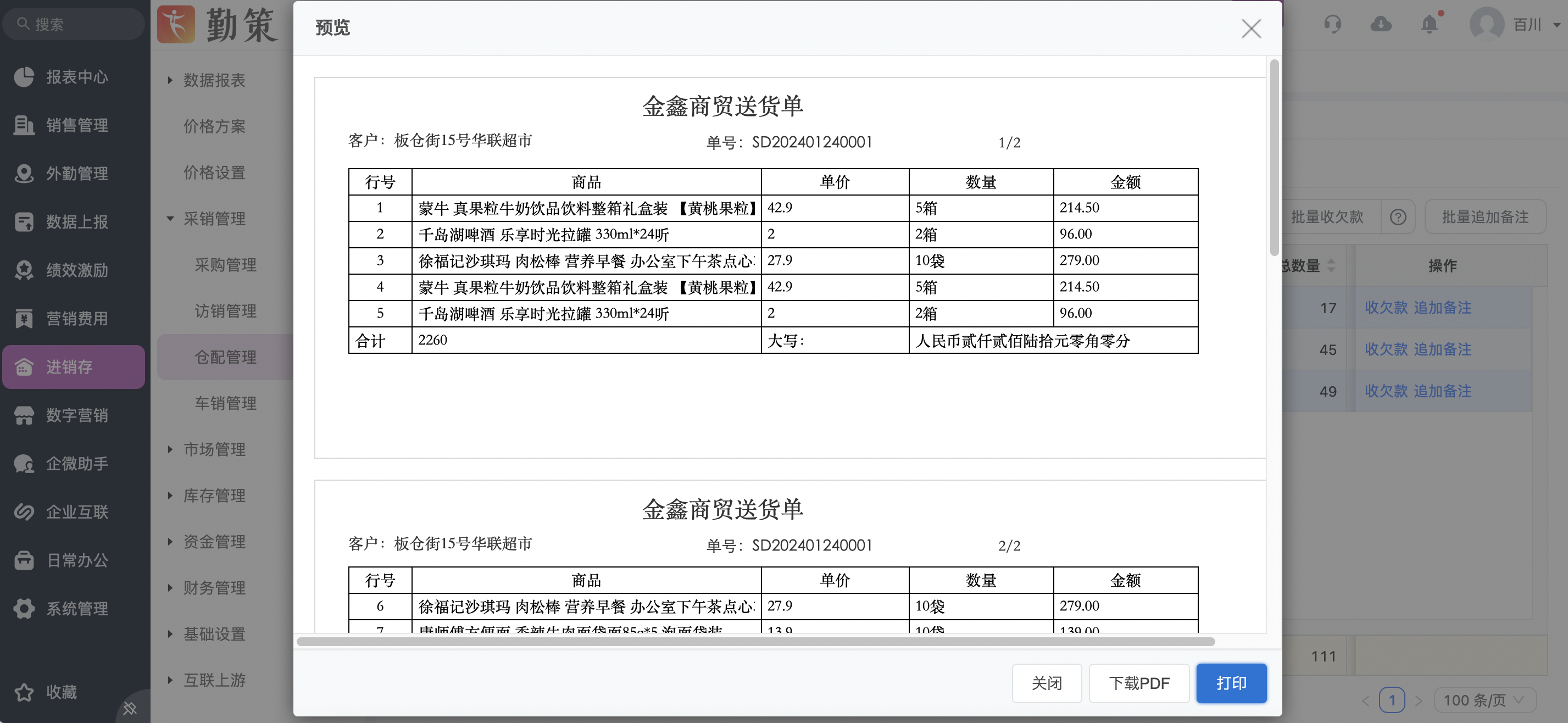Screen dimensions: 1568x723
Task: Expand the 库存管理 tree node
Action: (x=170, y=496)
